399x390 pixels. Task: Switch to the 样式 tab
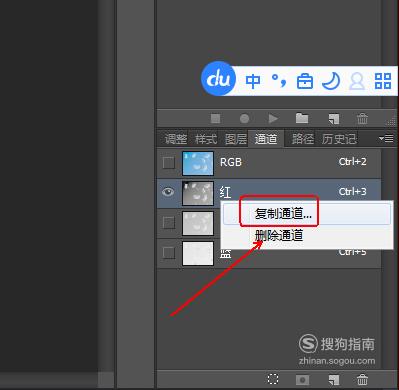(x=206, y=139)
